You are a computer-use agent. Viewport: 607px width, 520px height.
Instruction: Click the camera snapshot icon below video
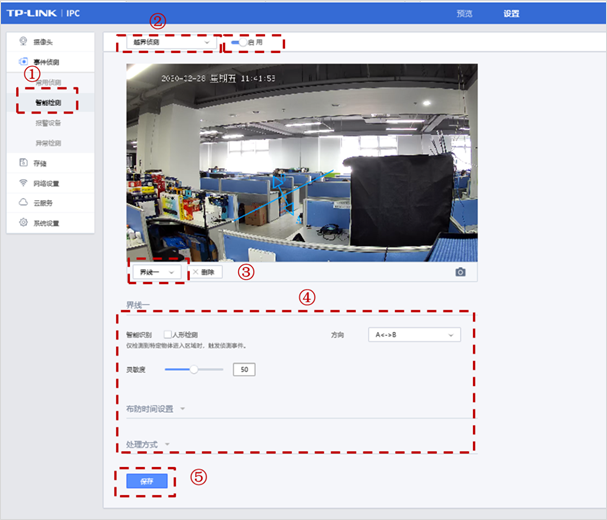(460, 272)
